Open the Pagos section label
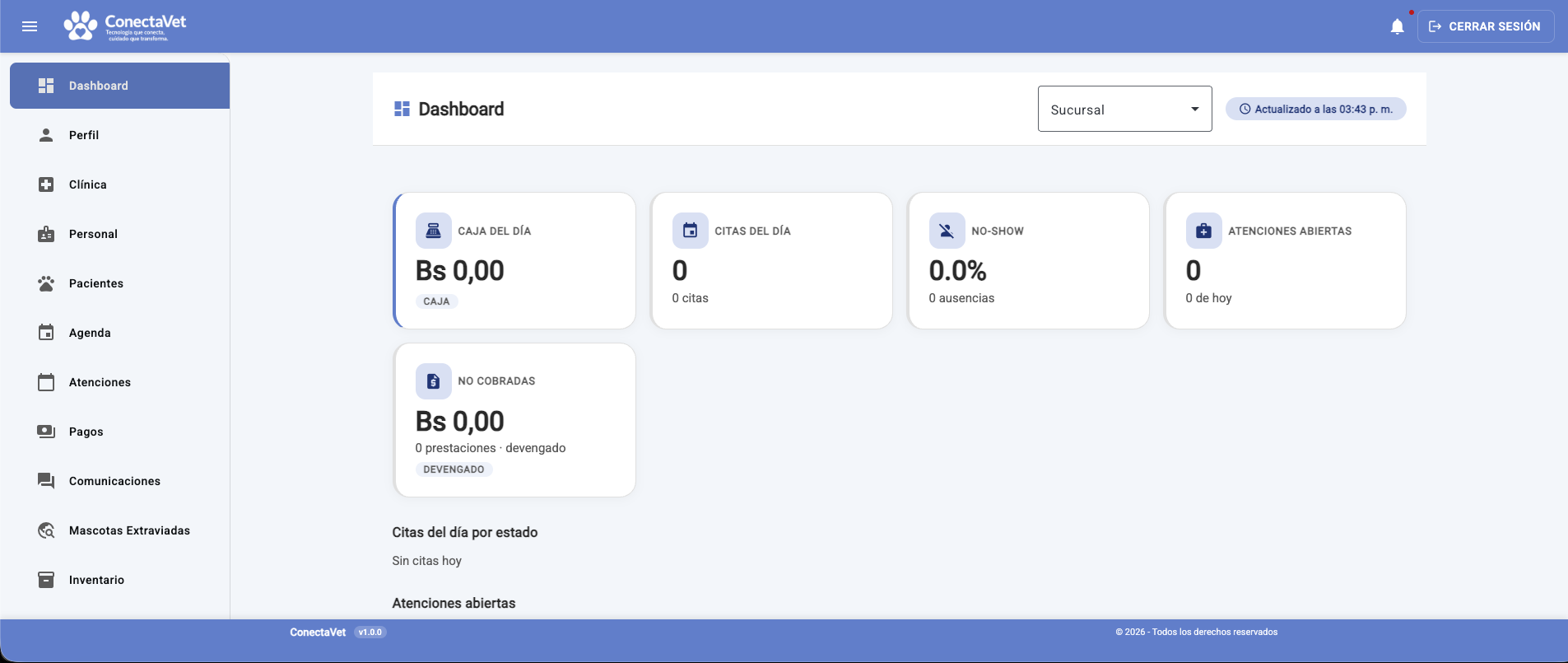Image resolution: width=1568 pixels, height=663 pixels. pyautogui.click(x=86, y=432)
